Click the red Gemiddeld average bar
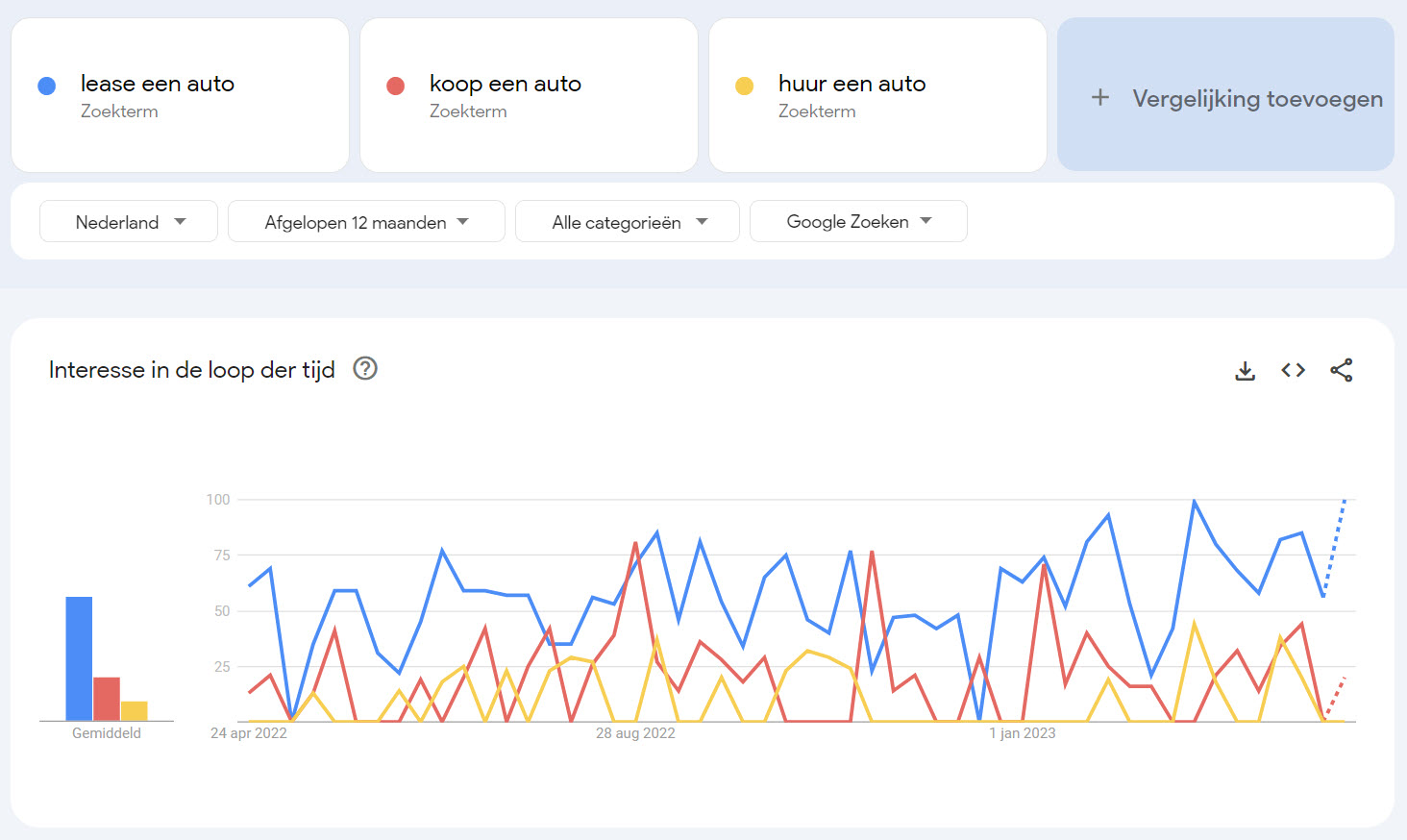 pyautogui.click(x=107, y=699)
